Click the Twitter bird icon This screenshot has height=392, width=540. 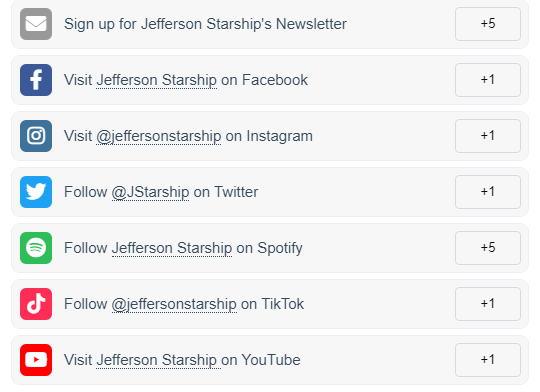36,192
